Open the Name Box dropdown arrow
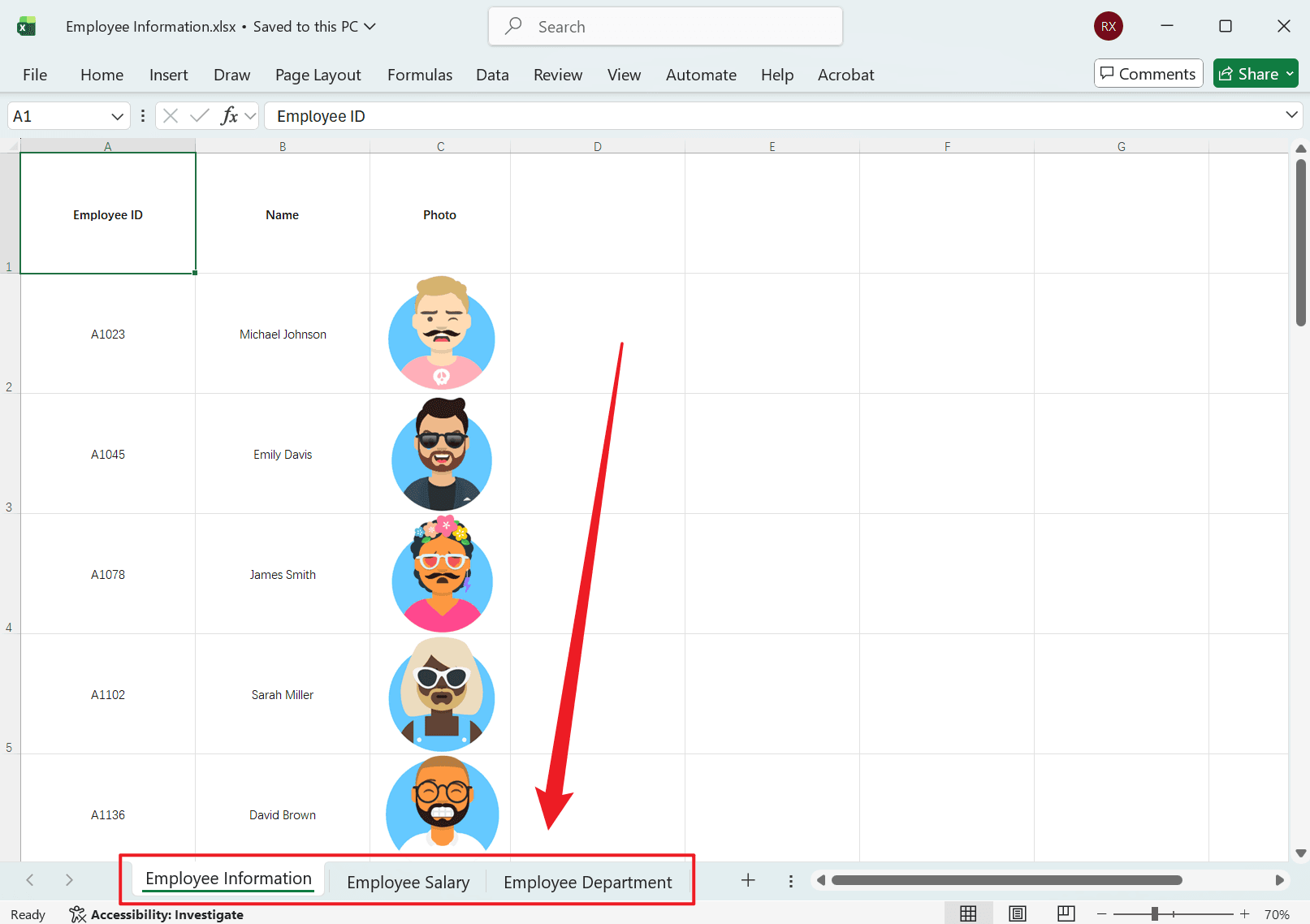Image resolution: width=1310 pixels, height=924 pixels. click(x=117, y=116)
